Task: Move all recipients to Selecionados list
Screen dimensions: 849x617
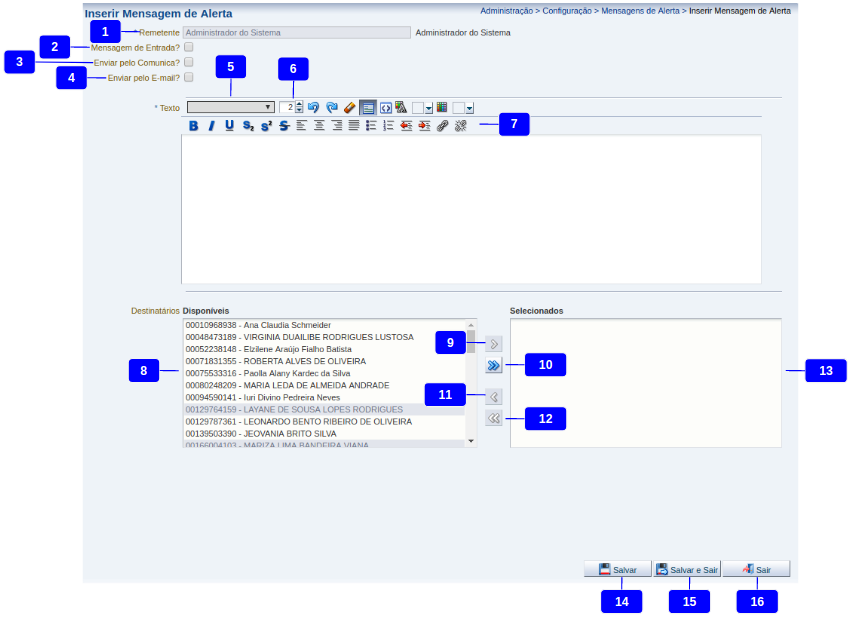Action: point(493,366)
